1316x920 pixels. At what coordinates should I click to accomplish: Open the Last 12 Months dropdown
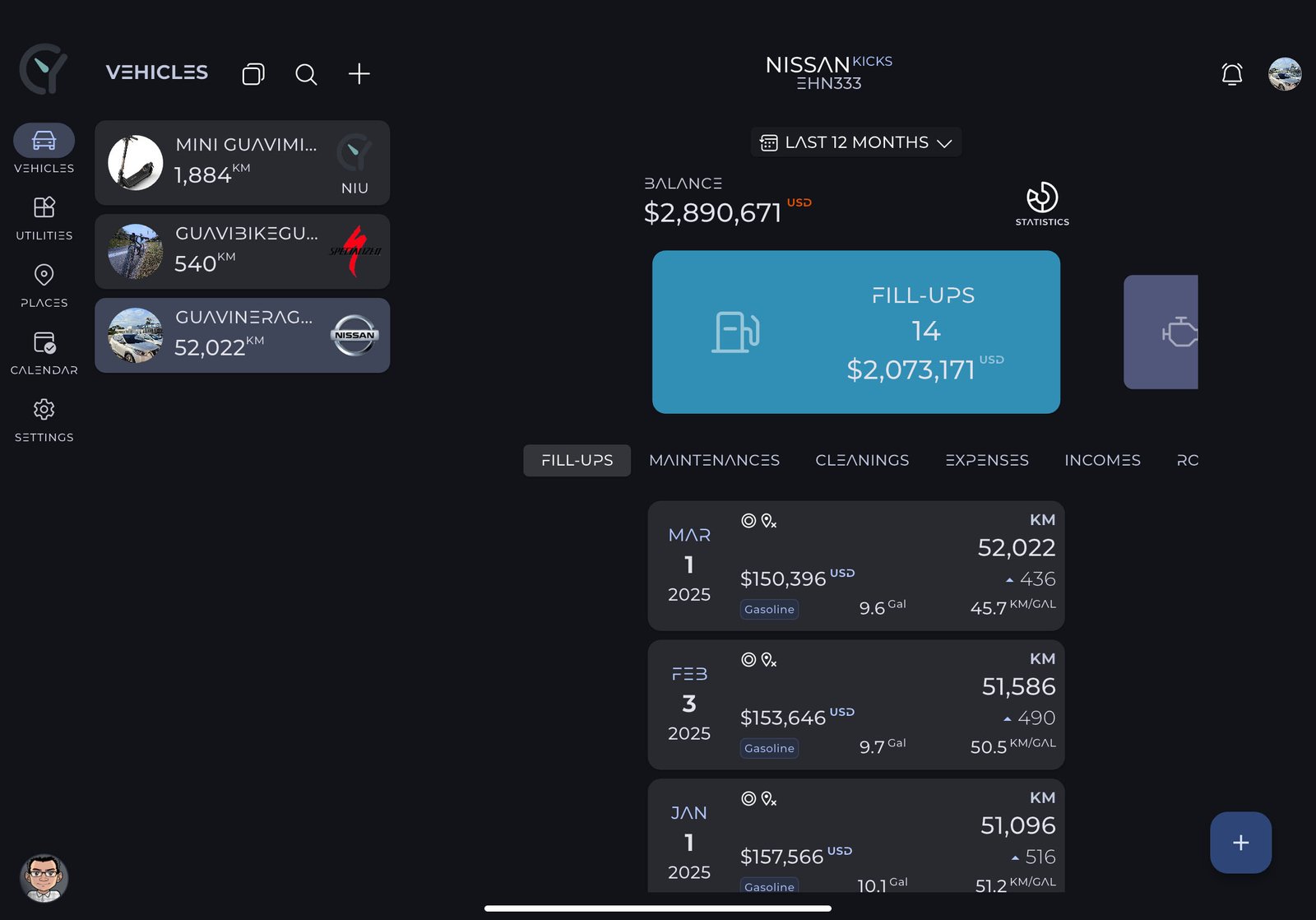pyautogui.click(x=855, y=142)
